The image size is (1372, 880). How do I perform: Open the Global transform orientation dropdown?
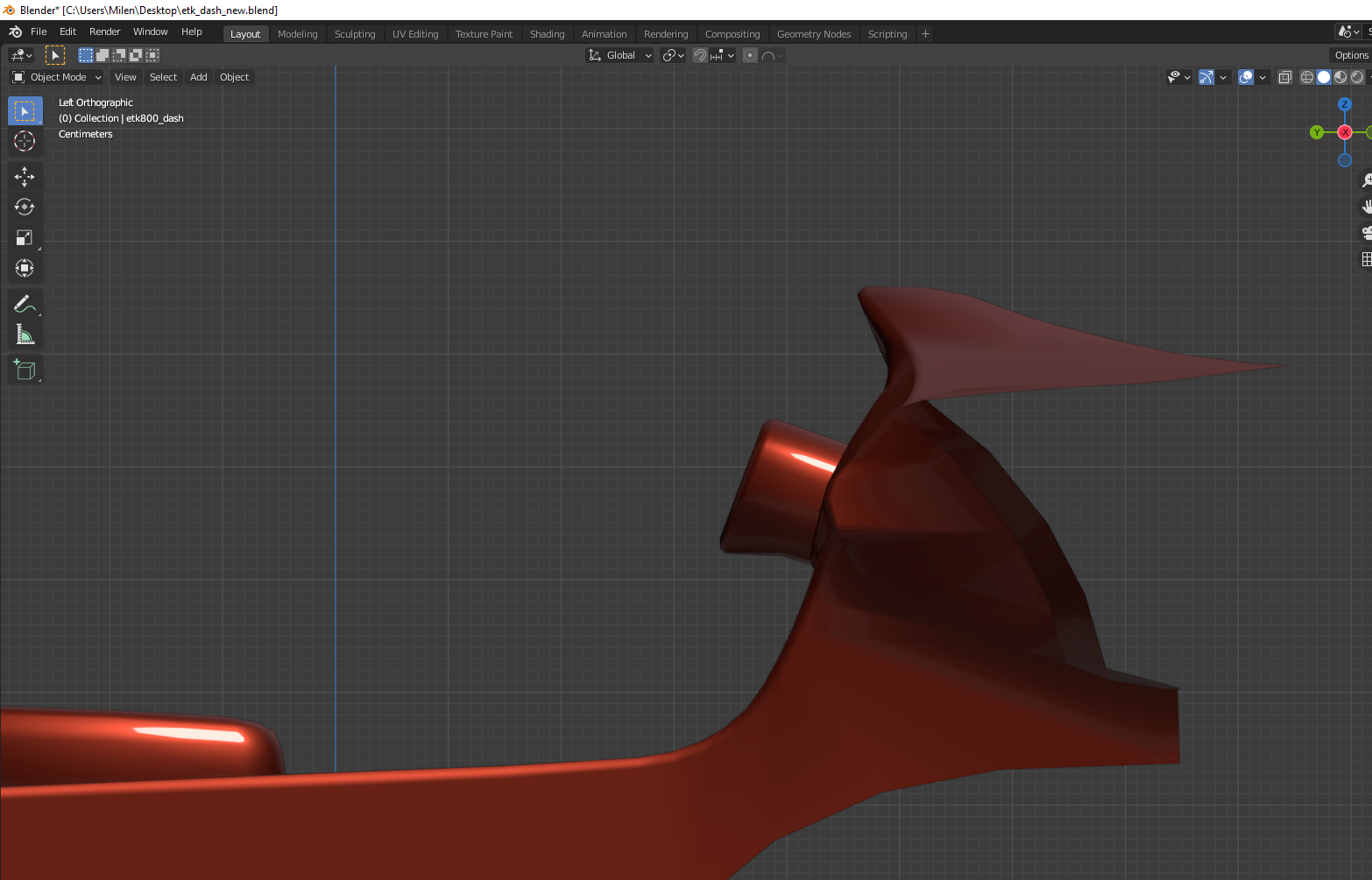tap(620, 55)
